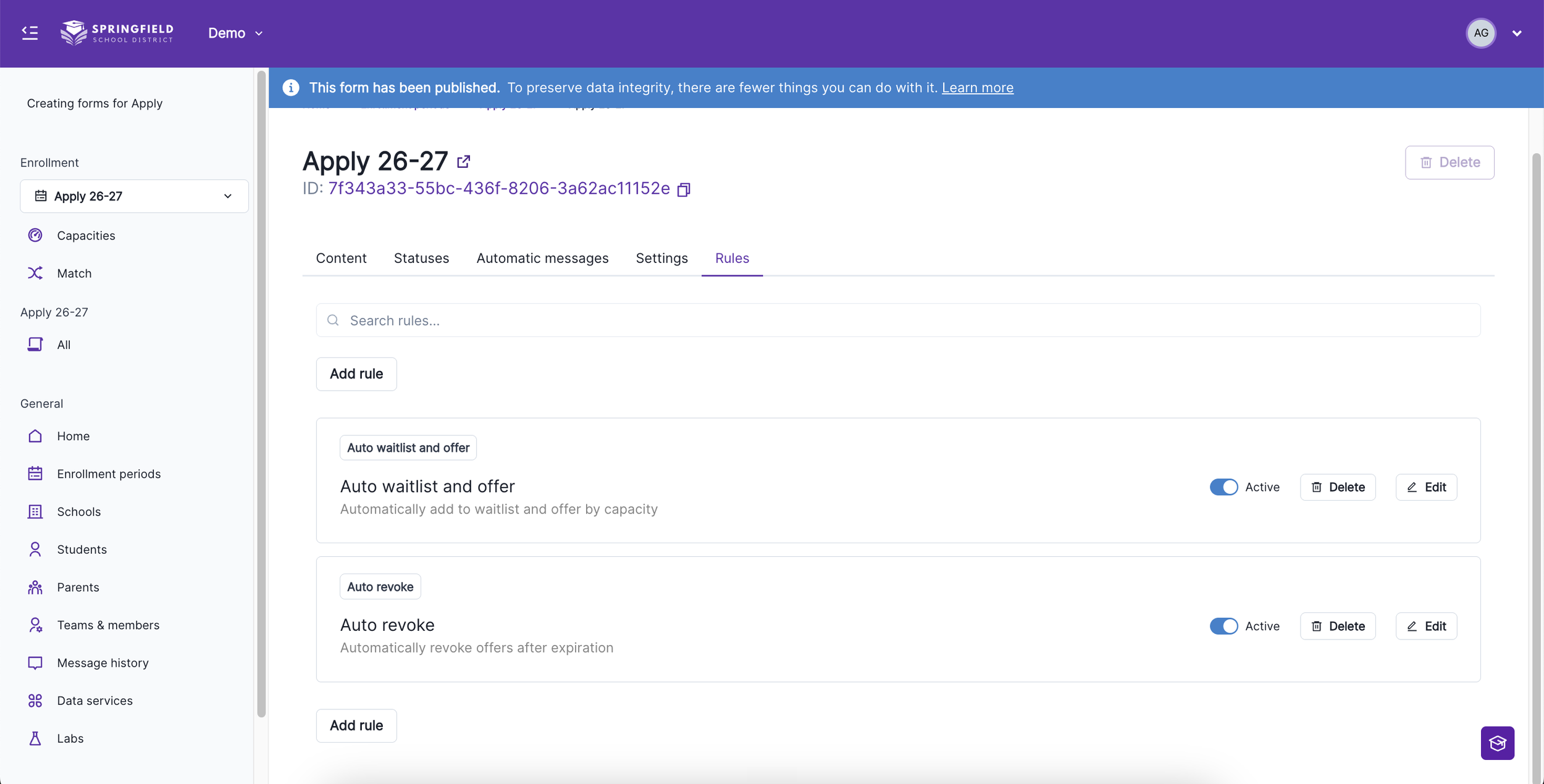Delete the Auto waitlist and offer rule
The image size is (1544, 784).
(x=1338, y=487)
